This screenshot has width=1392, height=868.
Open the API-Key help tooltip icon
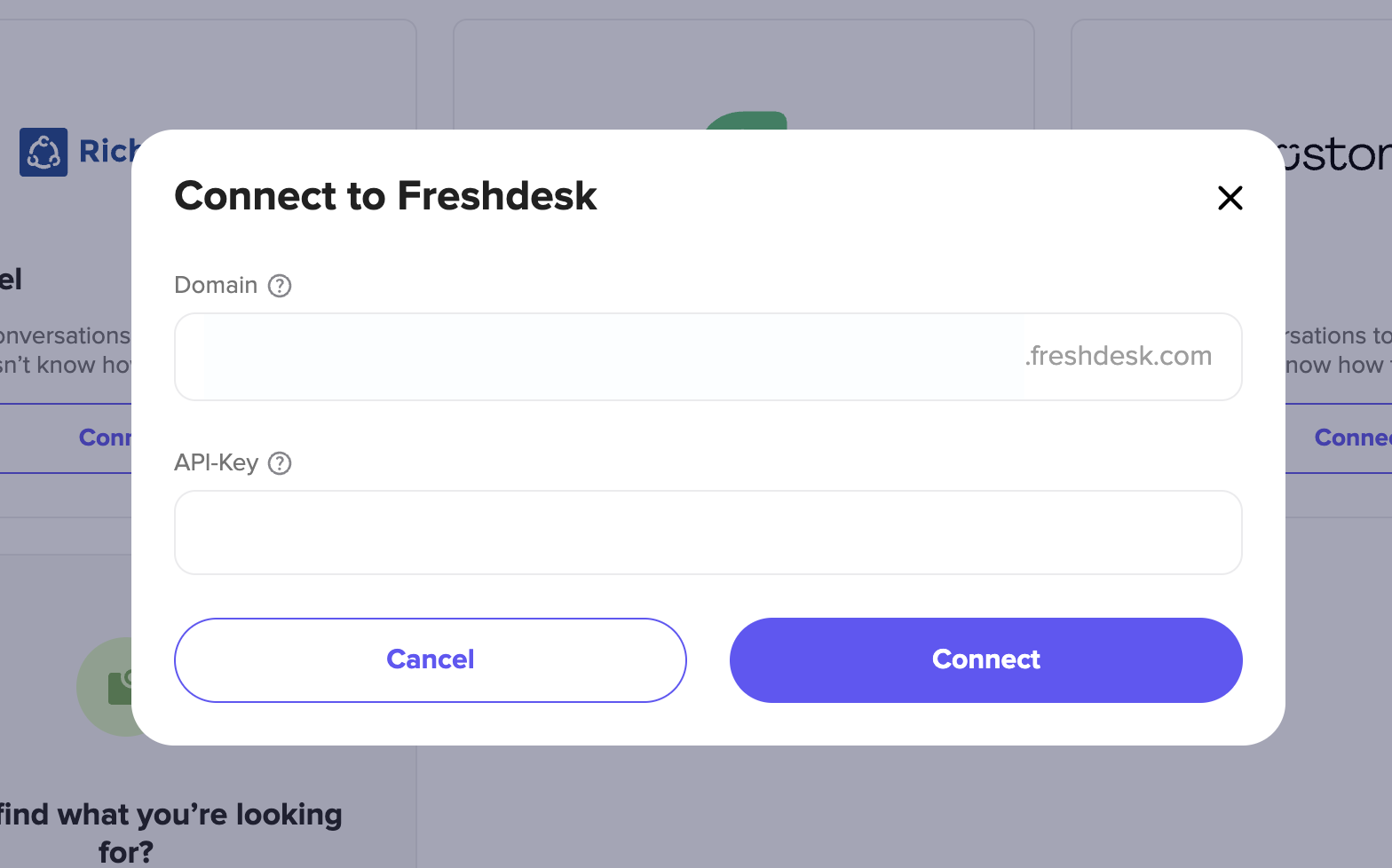click(280, 463)
